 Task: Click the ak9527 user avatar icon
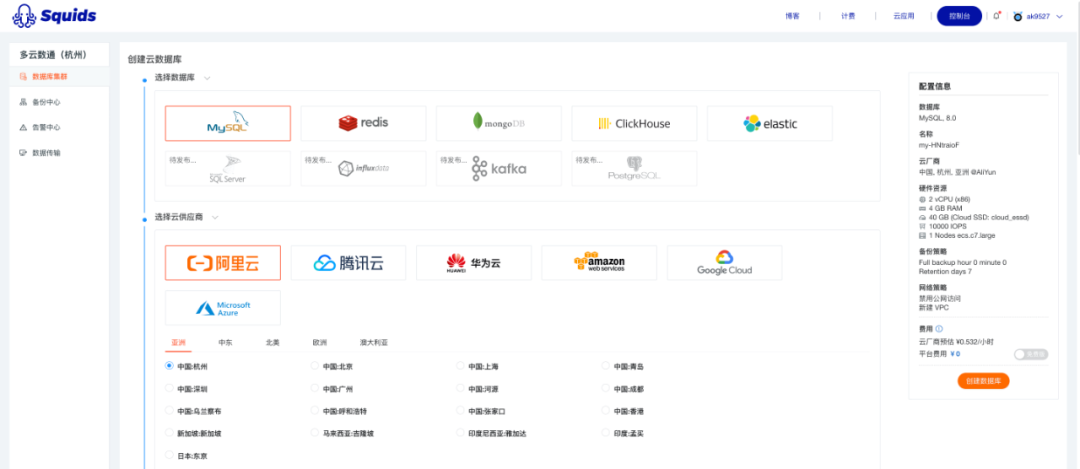[1017, 16]
